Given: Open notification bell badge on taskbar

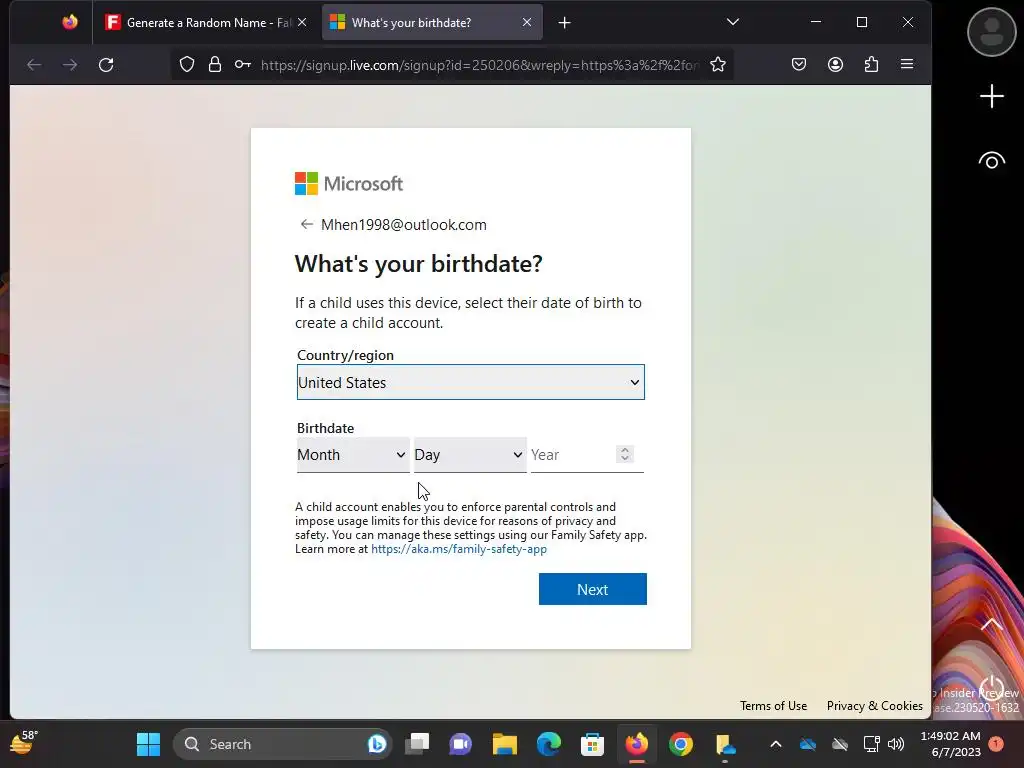Looking at the screenshot, I should pos(996,744).
